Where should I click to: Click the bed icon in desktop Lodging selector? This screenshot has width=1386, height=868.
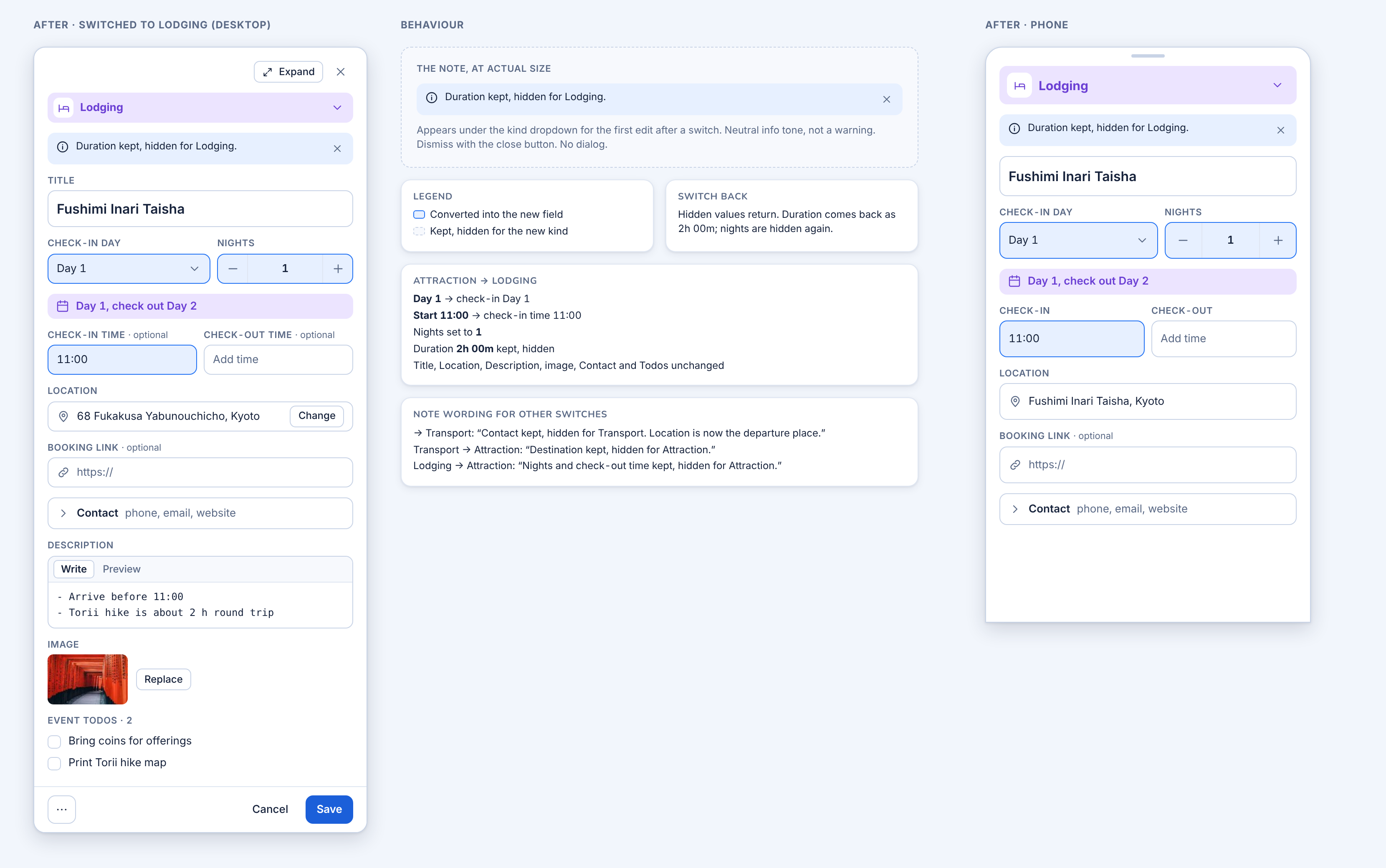pyautogui.click(x=63, y=108)
